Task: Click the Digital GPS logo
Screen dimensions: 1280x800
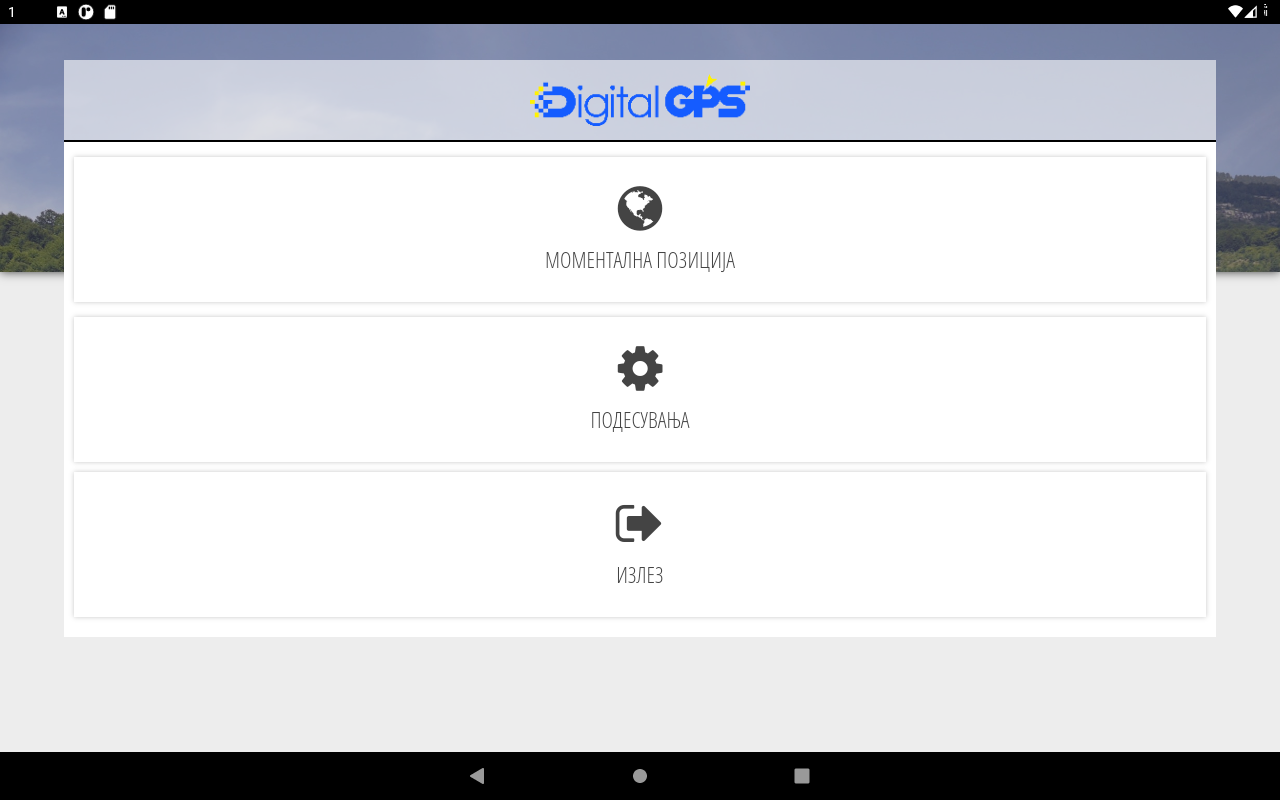Action: coord(640,101)
